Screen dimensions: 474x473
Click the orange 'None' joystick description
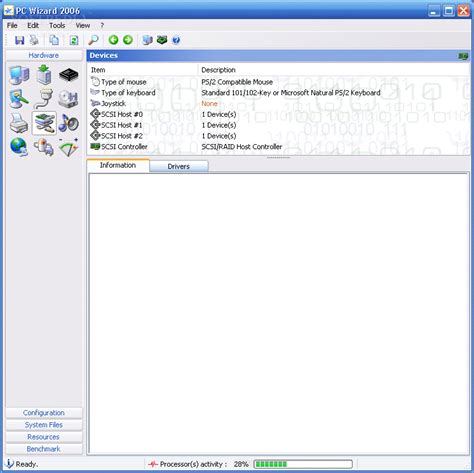click(209, 104)
